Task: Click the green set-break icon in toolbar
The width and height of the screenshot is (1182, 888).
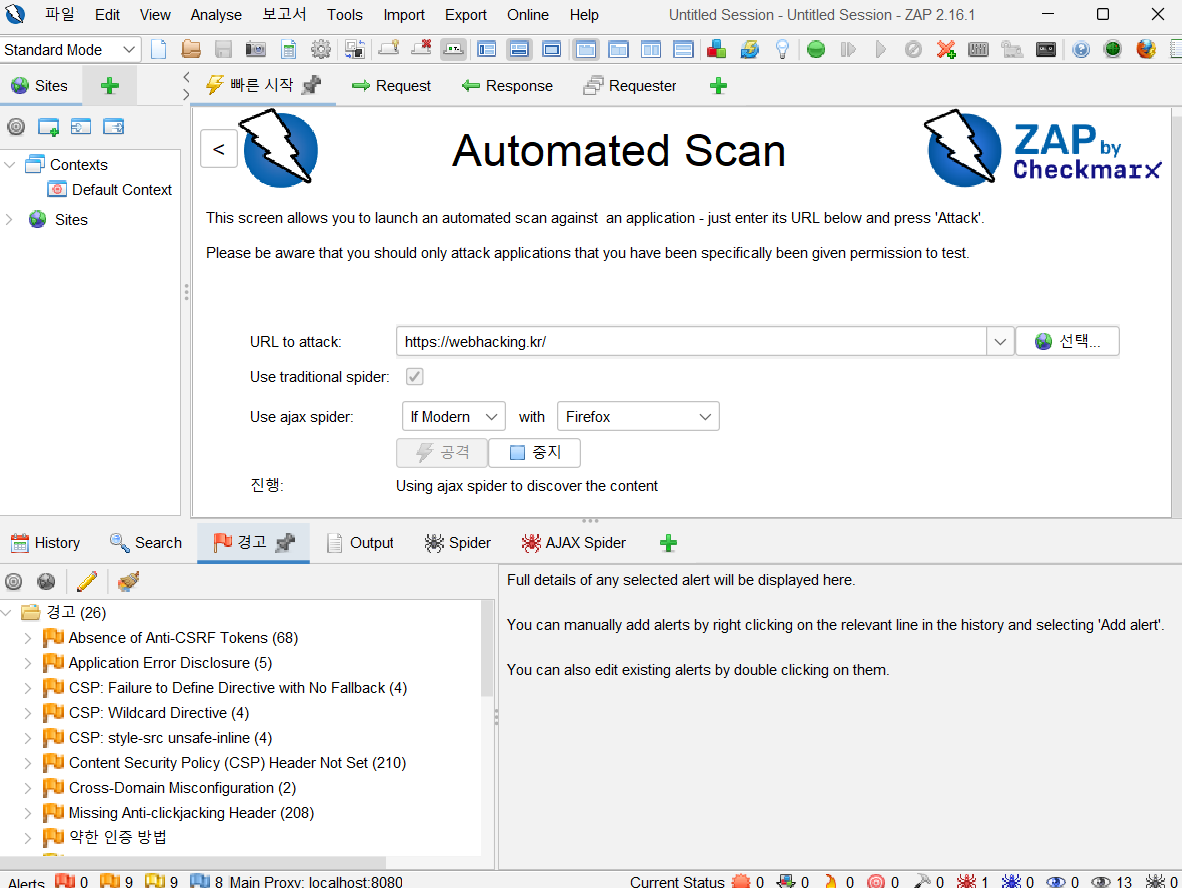Action: [x=816, y=49]
